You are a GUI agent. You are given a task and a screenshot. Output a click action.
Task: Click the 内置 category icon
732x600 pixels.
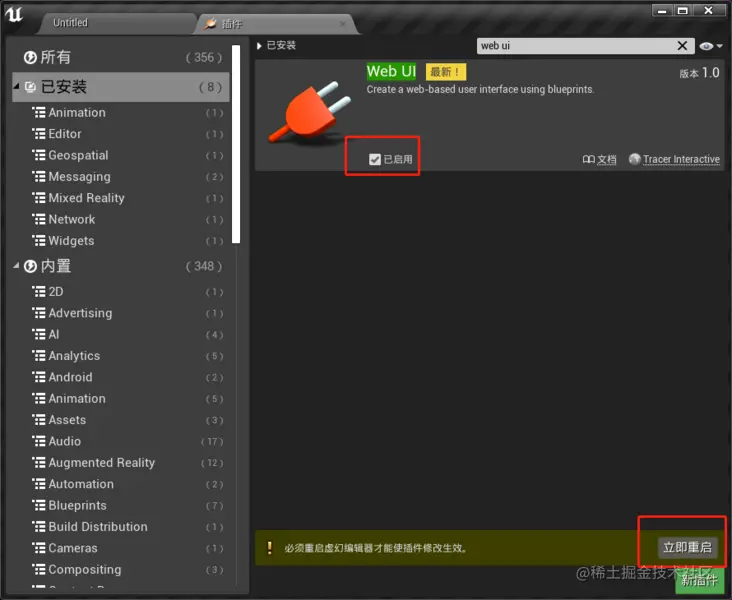click(30, 266)
